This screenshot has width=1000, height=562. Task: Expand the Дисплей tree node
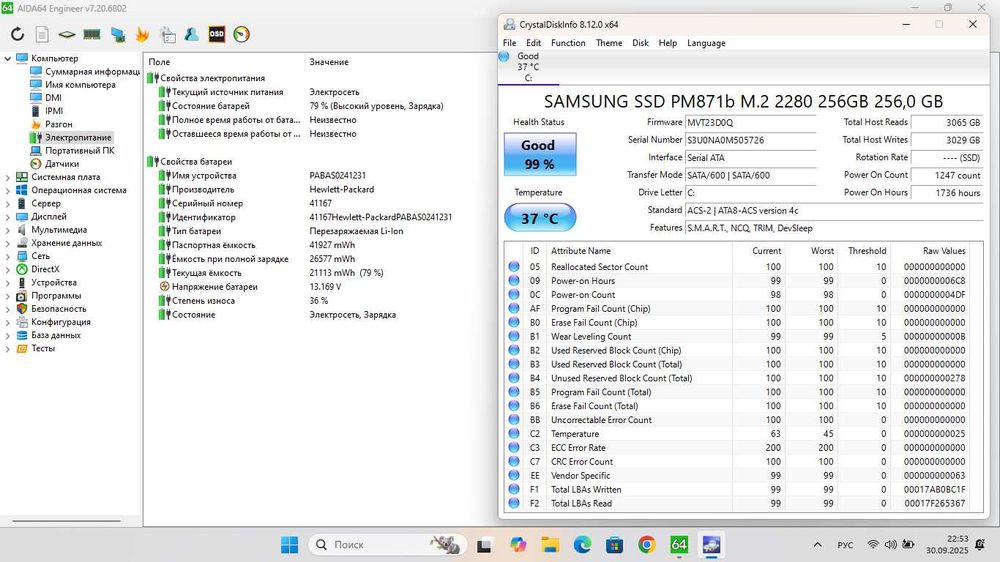pyautogui.click(x=8, y=217)
